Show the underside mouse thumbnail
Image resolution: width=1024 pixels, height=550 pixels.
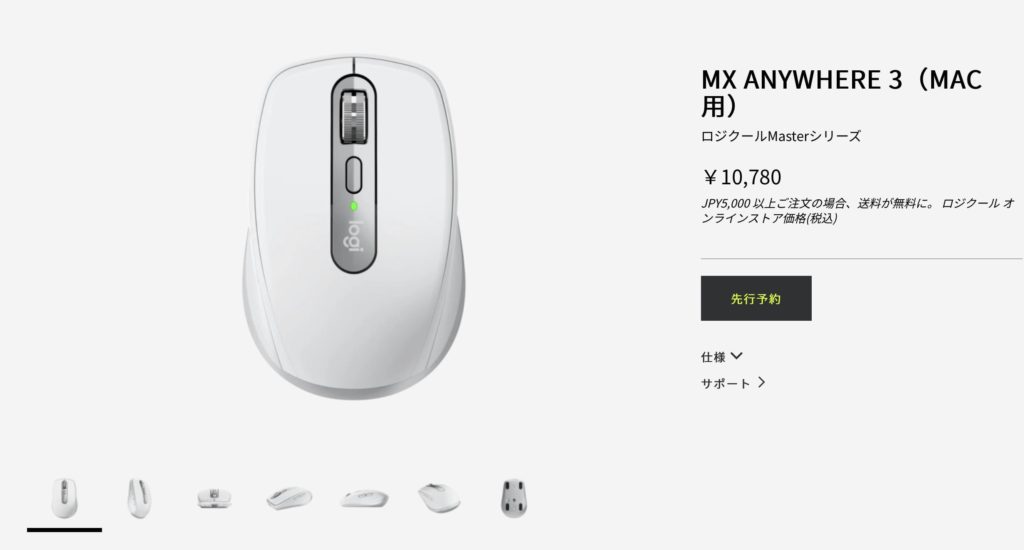coord(513,498)
